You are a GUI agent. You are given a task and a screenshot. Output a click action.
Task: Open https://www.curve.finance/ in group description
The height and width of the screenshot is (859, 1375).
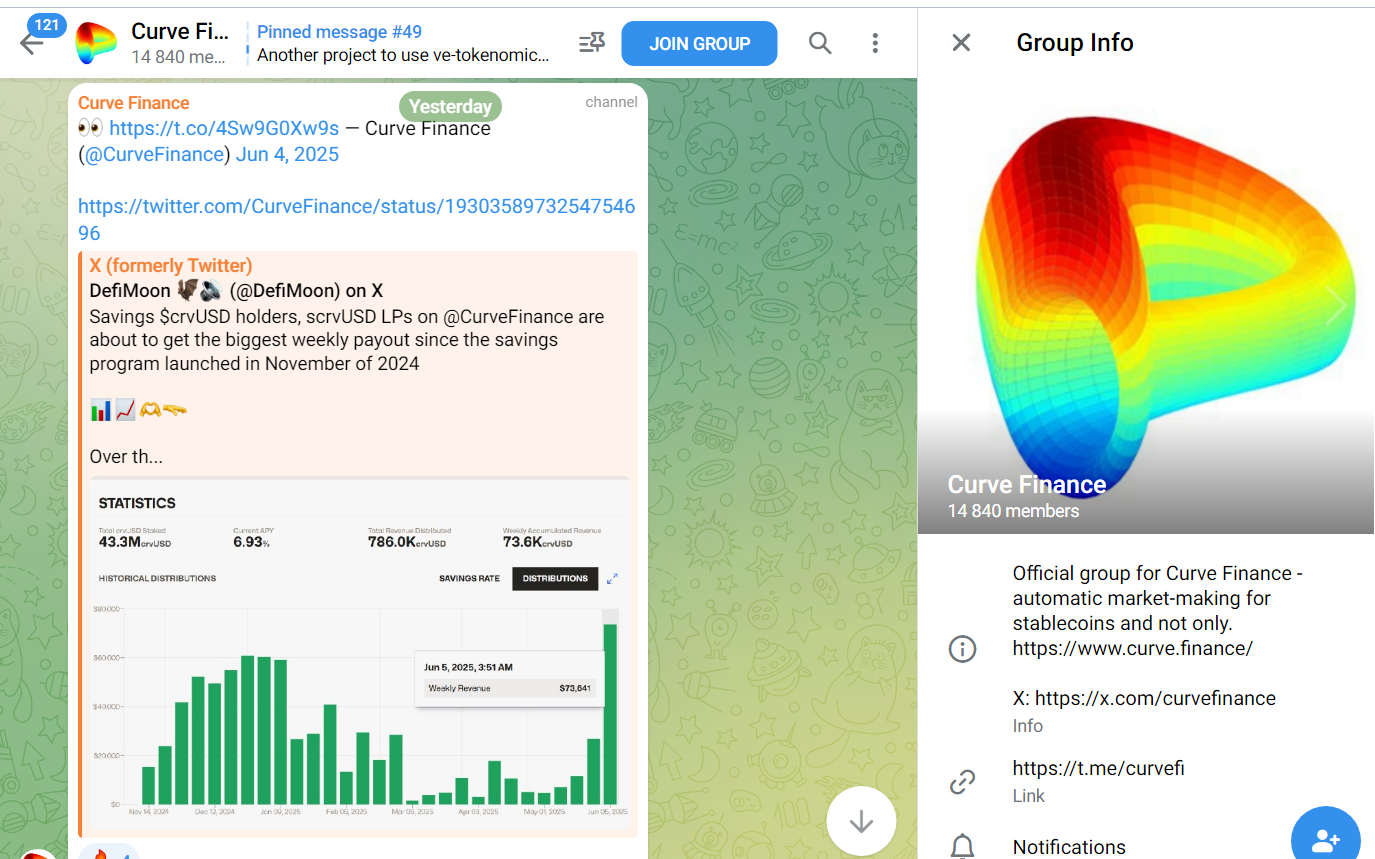1132,648
